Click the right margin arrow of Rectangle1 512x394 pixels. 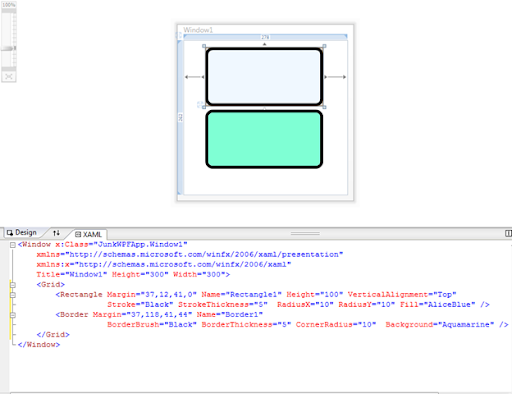click(x=335, y=77)
